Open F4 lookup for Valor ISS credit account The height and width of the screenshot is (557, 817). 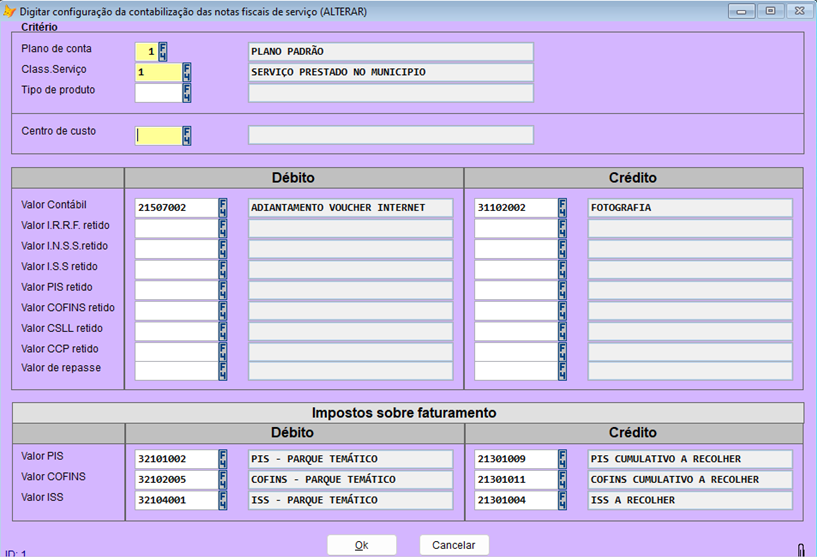click(563, 500)
